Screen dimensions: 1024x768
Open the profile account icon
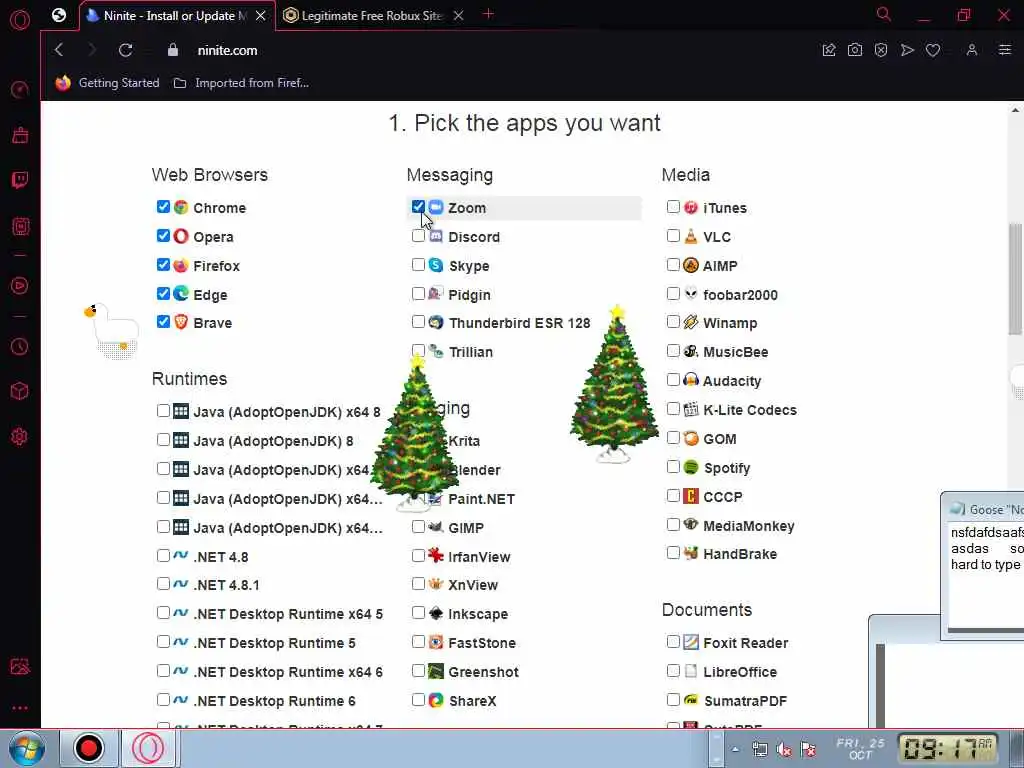point(972,50)
